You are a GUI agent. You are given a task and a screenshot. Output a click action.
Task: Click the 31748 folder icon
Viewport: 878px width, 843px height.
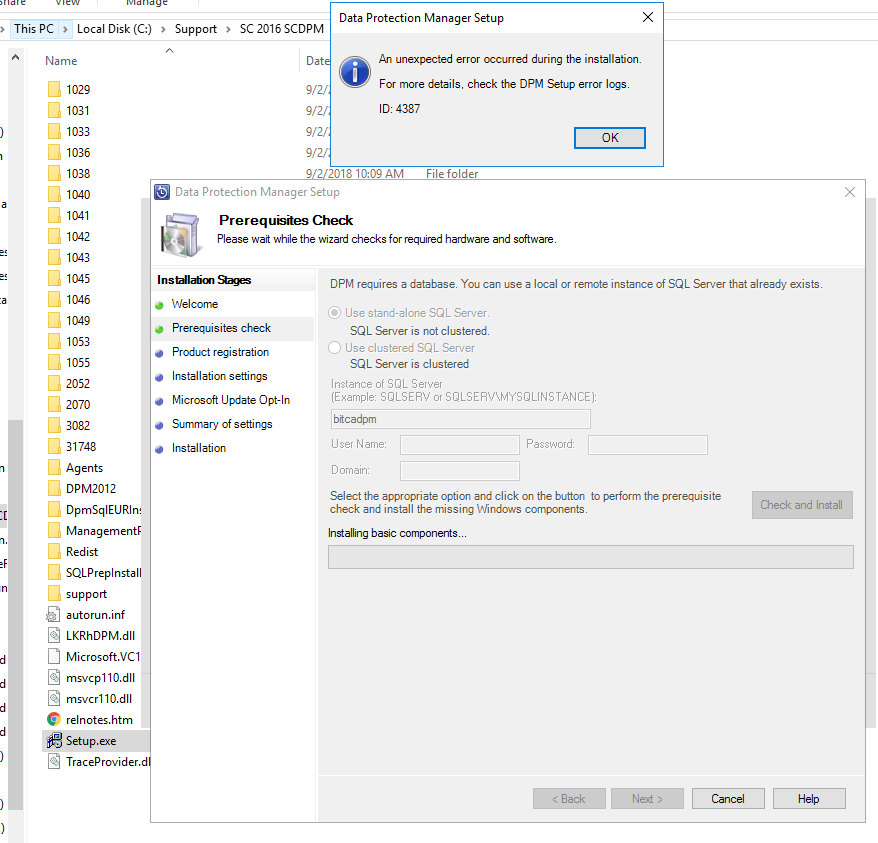point(54,446)
